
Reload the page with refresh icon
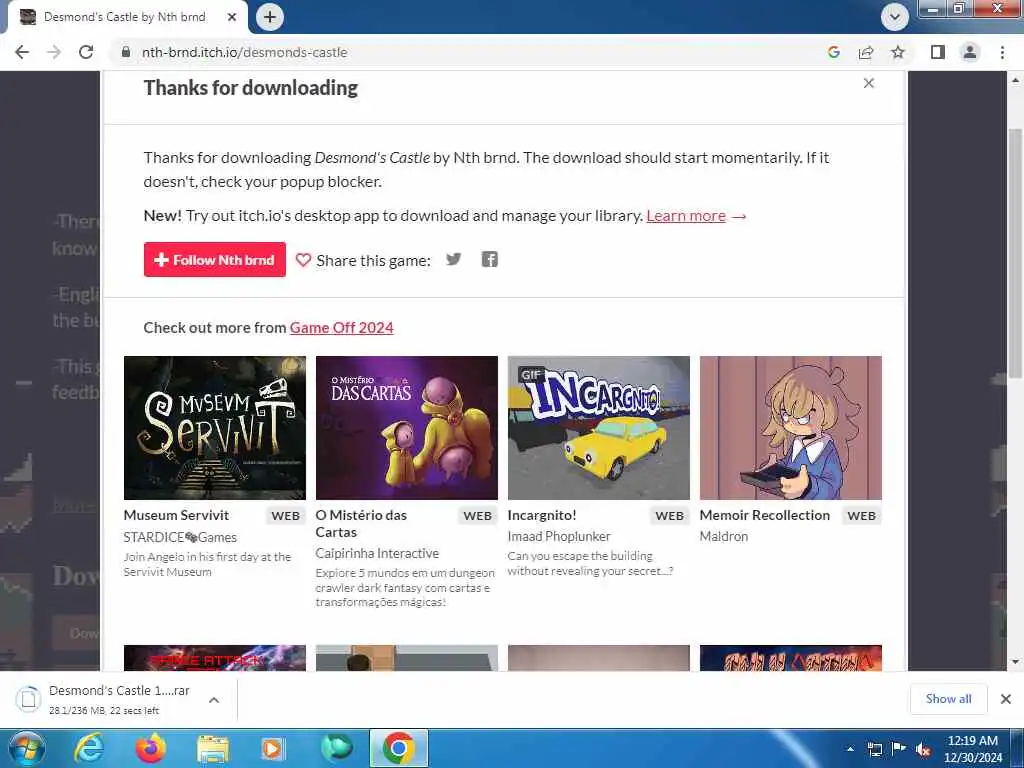(x=86, y=52)
